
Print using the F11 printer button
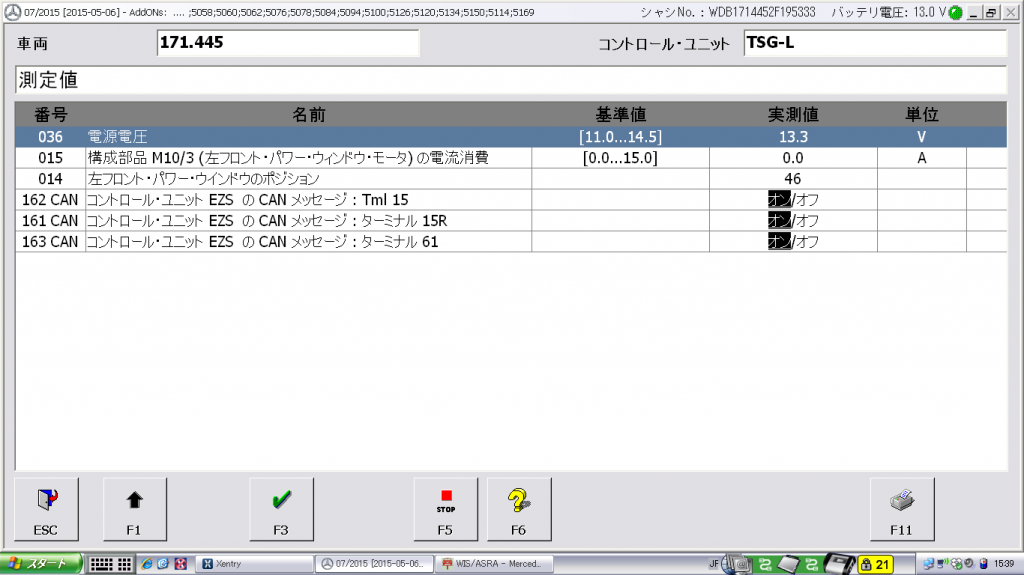(902, 508)
